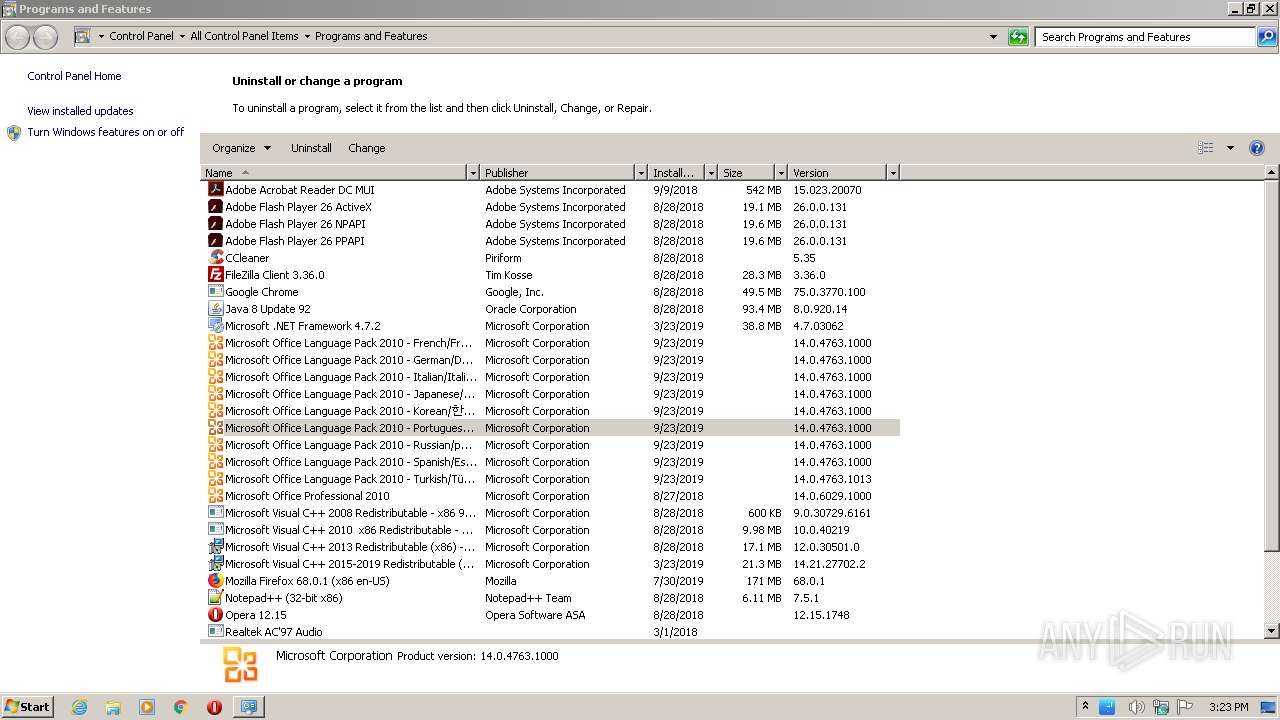Image resolution: width=1280 pixels, height=720 pixels.
Task: Open the Version column filter dropdown
Action: (x=893, y=173)
